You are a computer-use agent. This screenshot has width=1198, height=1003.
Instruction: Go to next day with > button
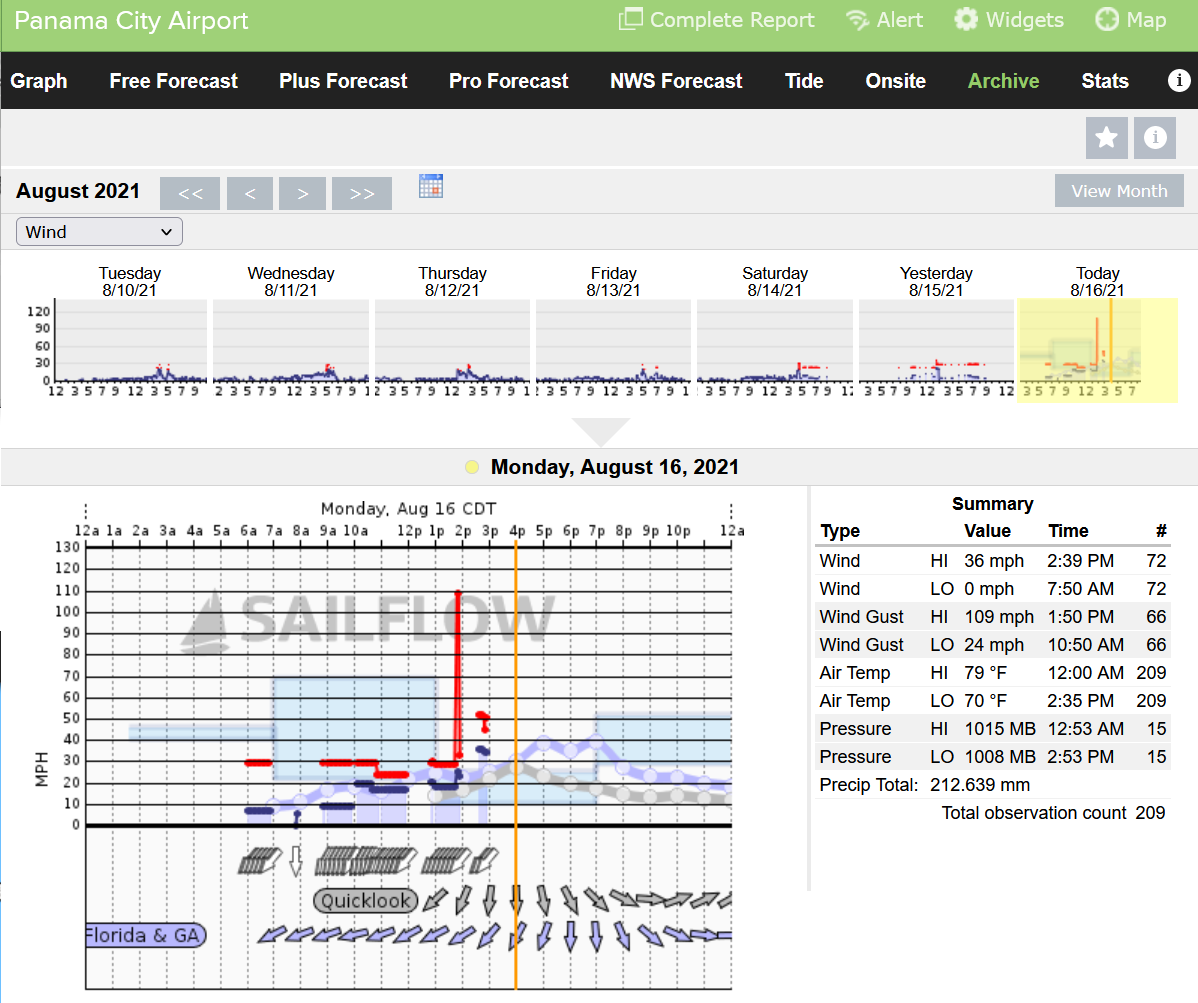pyautogui.click(x=303, y=193)
